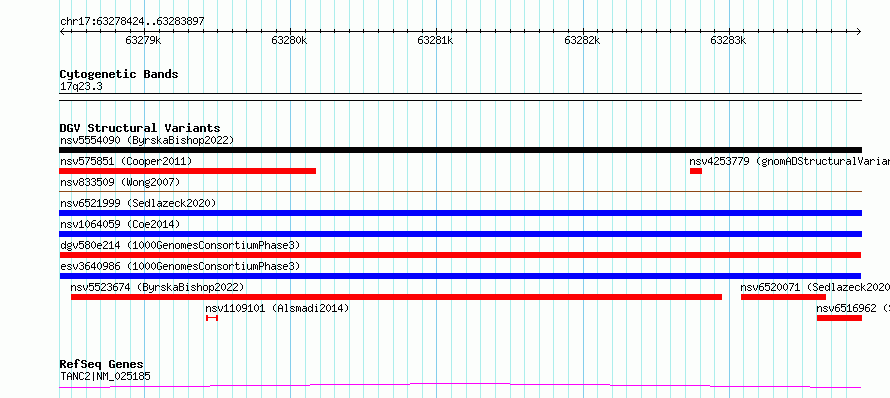Viewport: 890px width, 398px height.
Task: Click the 63283k ruler tick label
Action: click(x=728, y=40)
